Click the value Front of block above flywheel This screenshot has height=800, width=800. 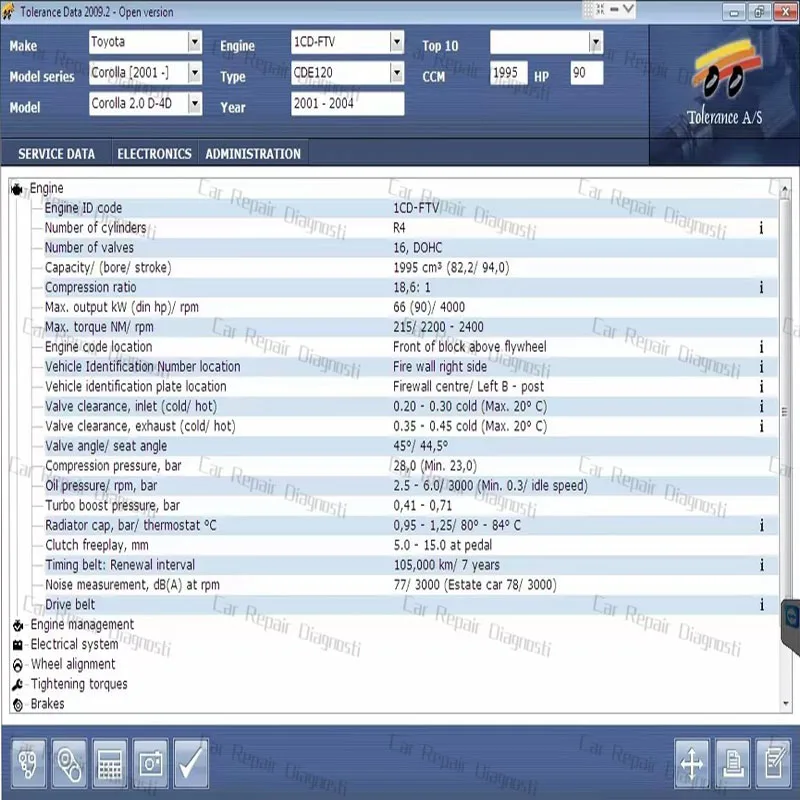point(469,347)
